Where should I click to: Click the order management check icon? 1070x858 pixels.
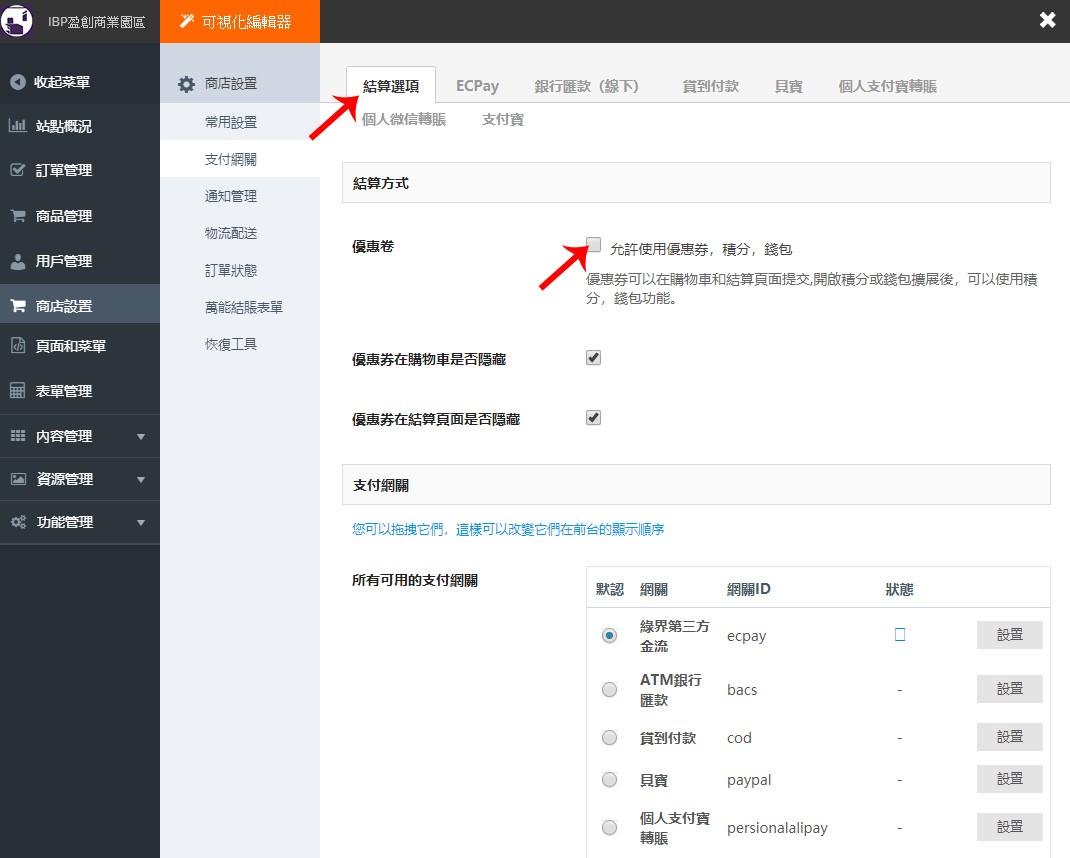[x=18, y=170]
